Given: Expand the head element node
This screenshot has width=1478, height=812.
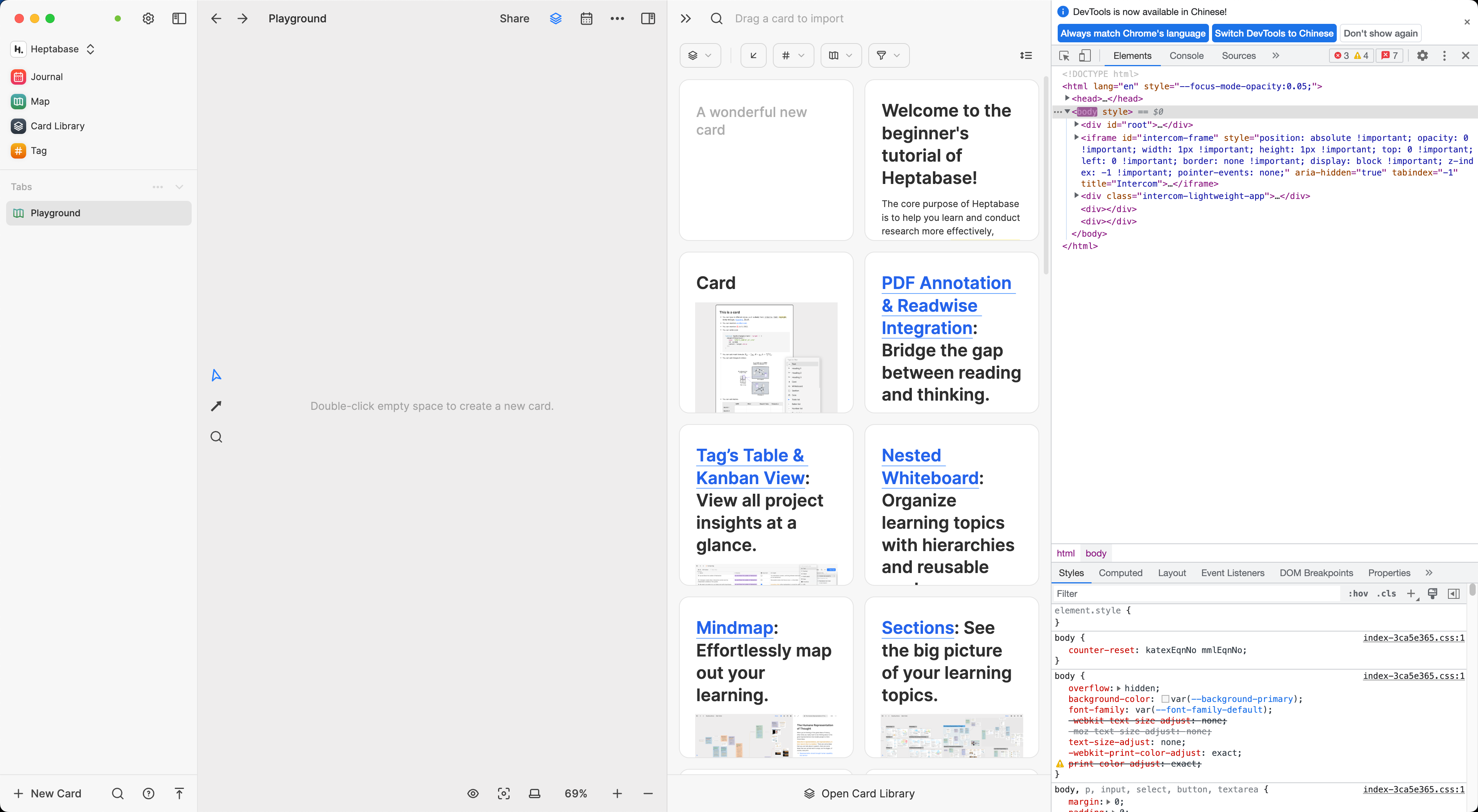Looking at the screenshot, I should pos(1067,98).
